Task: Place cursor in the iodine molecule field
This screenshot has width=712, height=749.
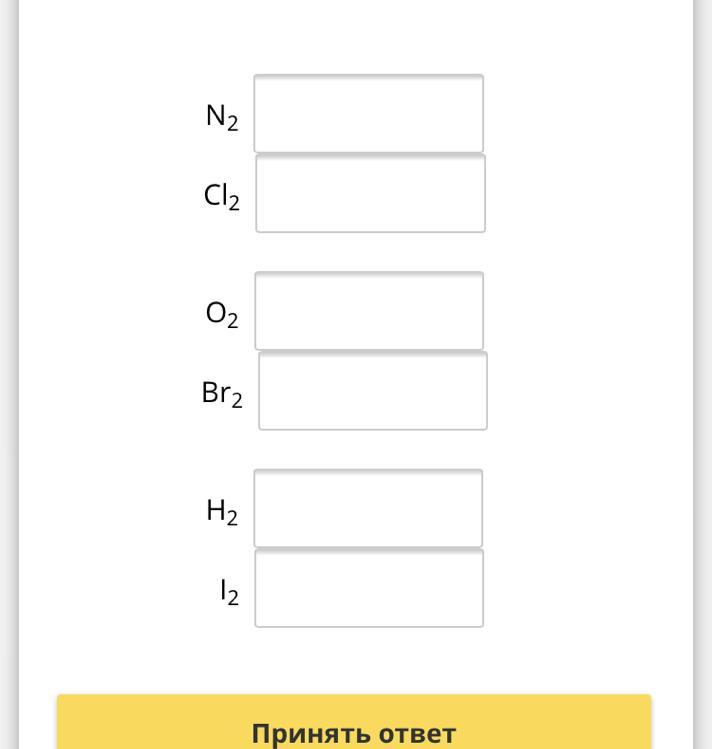Action: (369, 588)
